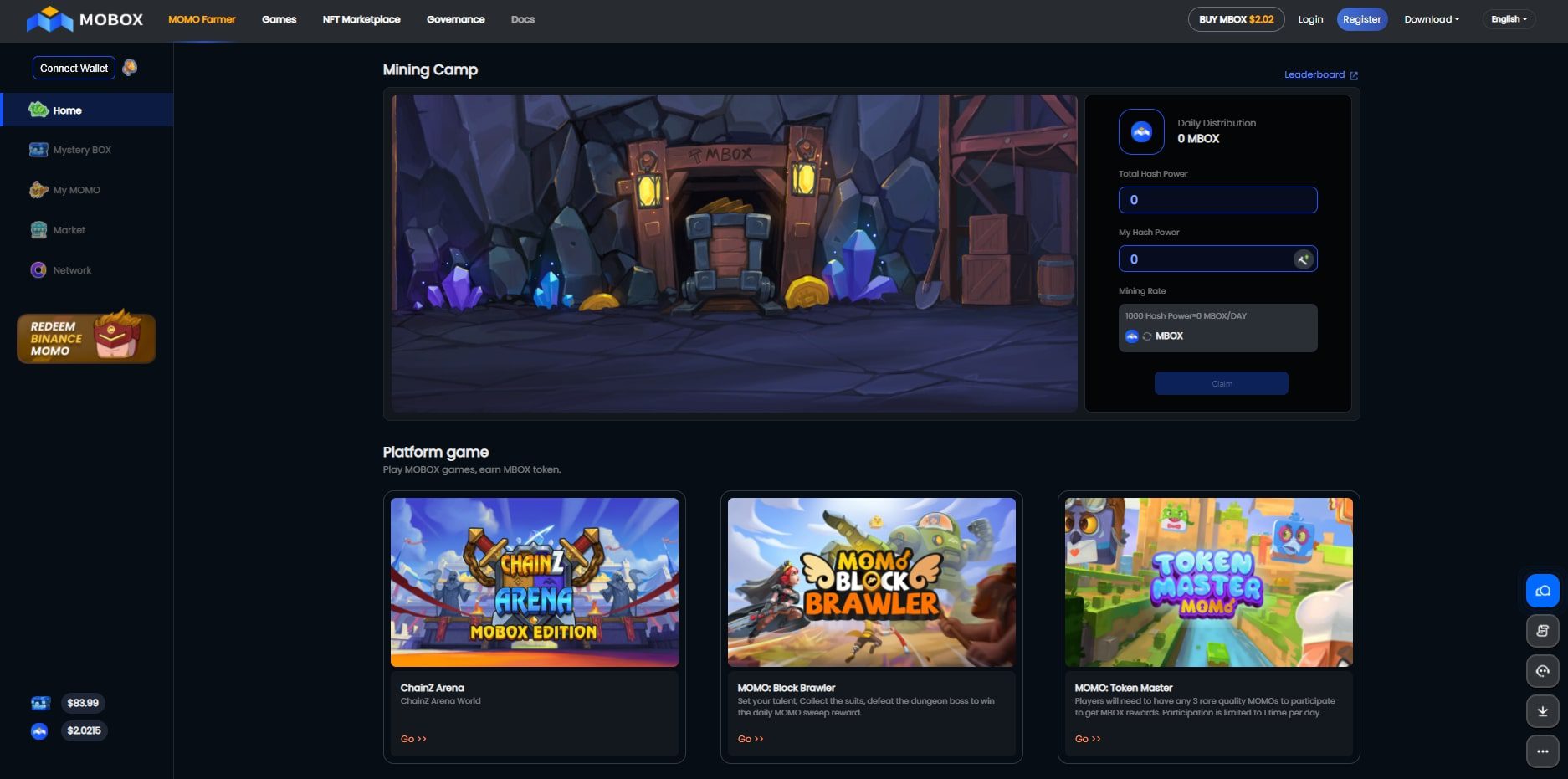The height and width of the screenshot is (779, 1568).
Task: Click the scroll document floating icon
Action: tap(1542, 631)
